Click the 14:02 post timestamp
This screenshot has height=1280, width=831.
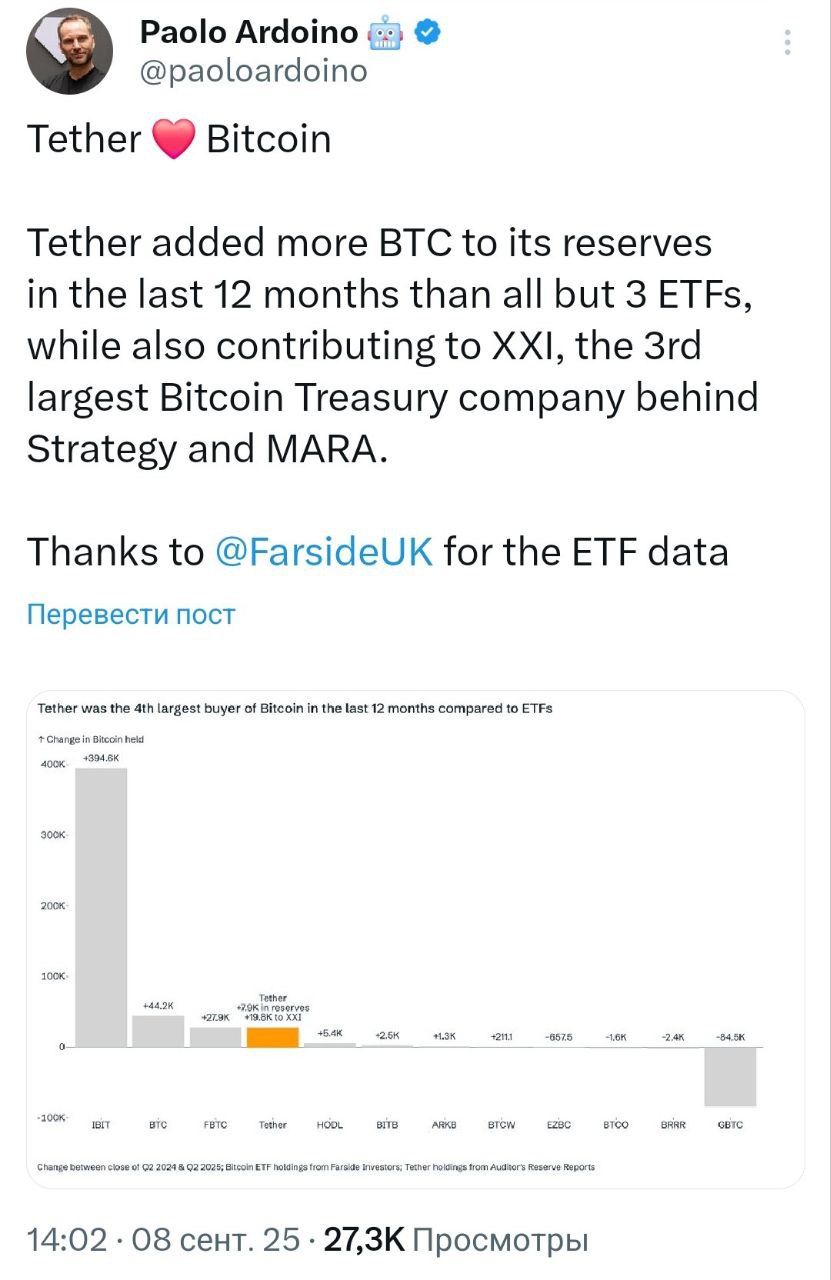66,1240
